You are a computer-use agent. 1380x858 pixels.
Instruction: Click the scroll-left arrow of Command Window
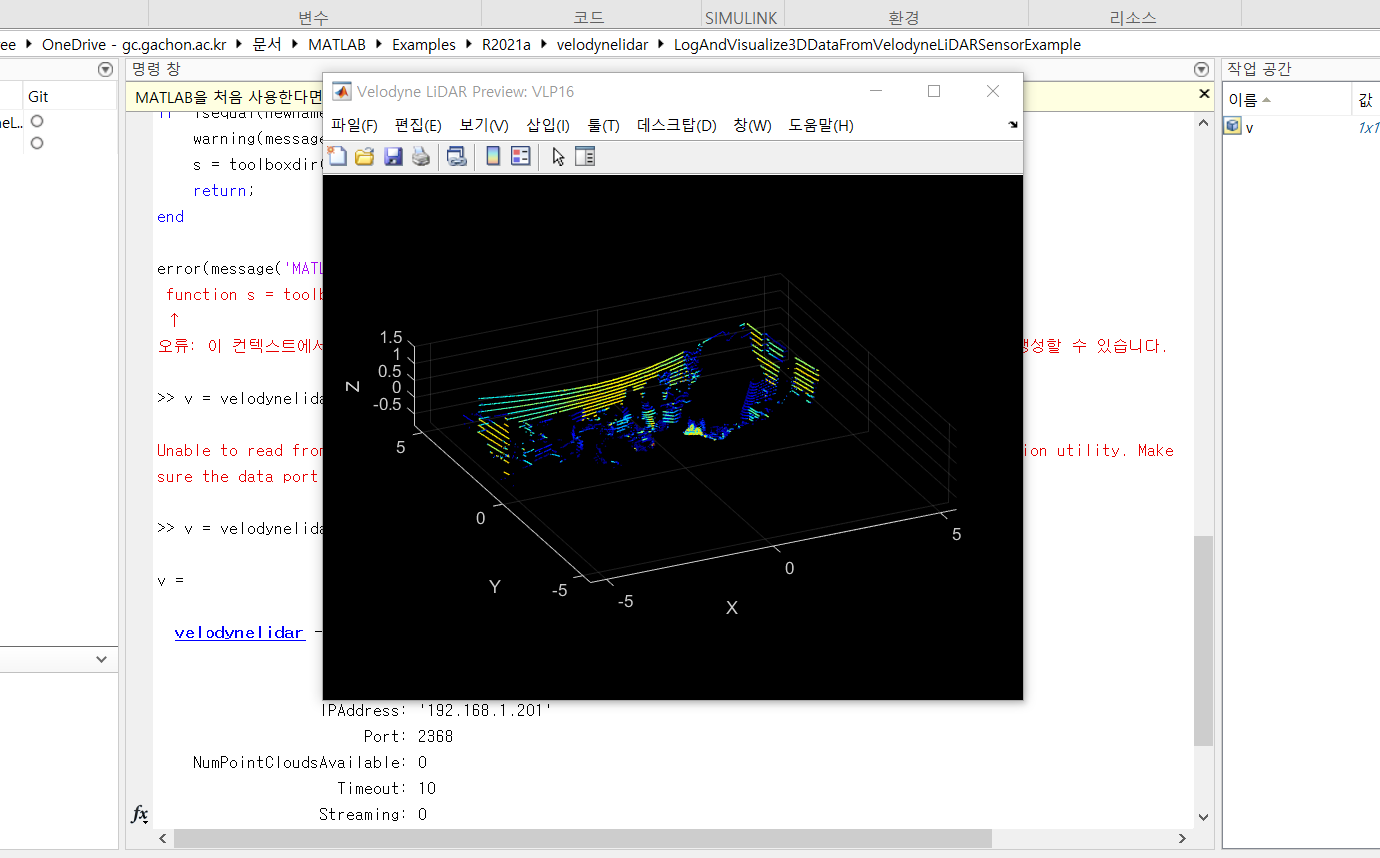(162, 838)
